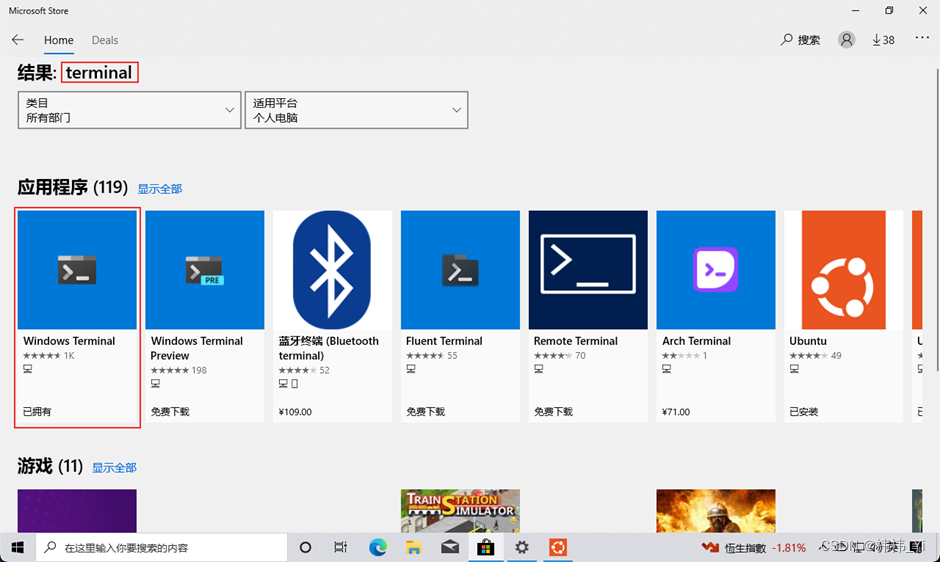
Task: Launch Microsoft Edge from the taskbar
Action: pos(378,548)
